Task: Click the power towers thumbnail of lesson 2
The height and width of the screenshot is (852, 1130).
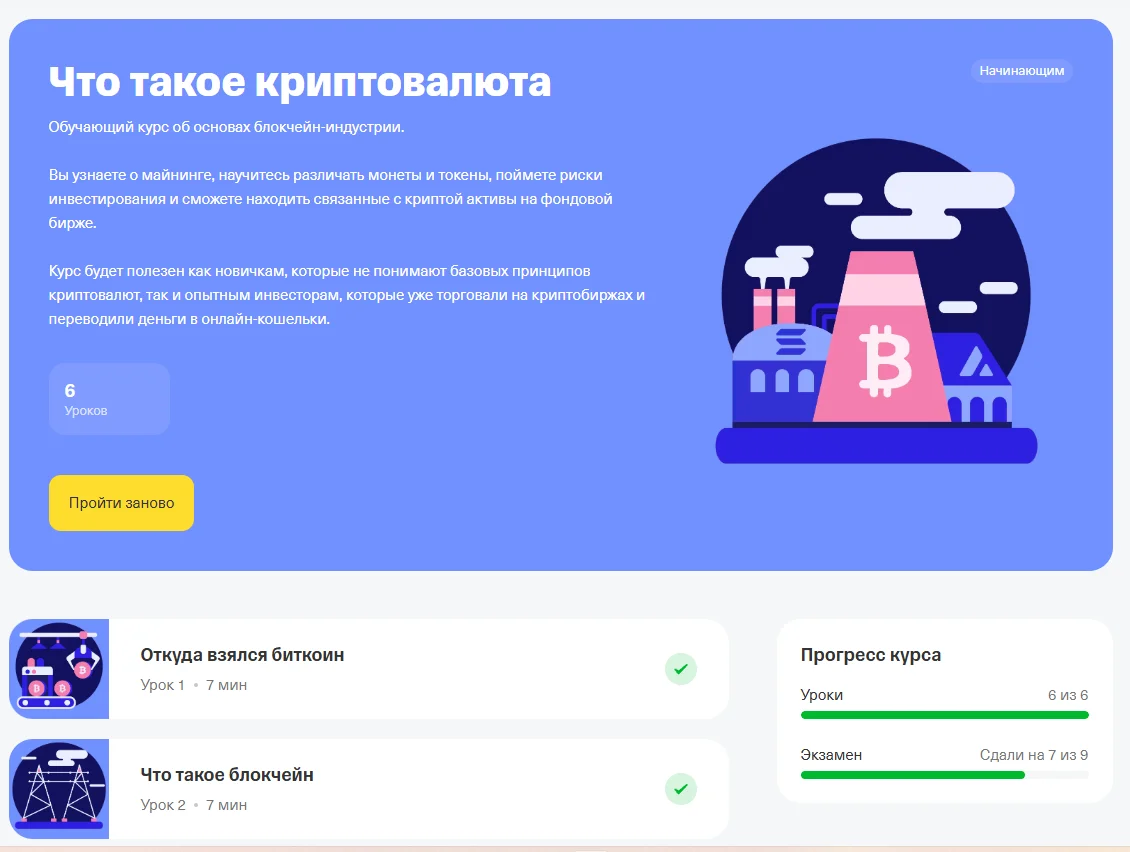Action: tap(59, 789)
